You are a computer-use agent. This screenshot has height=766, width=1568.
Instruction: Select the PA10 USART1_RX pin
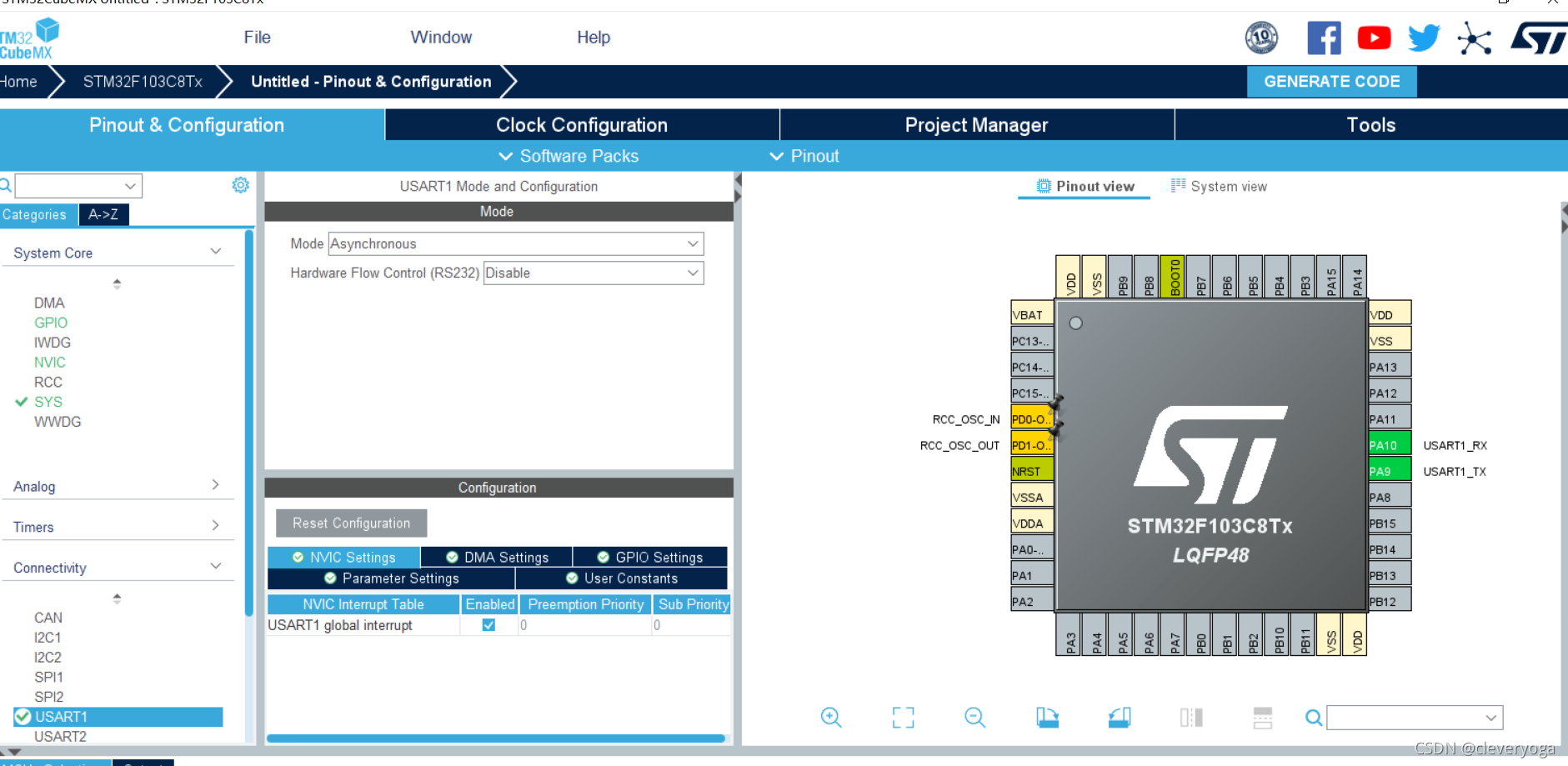[1390, 444]
